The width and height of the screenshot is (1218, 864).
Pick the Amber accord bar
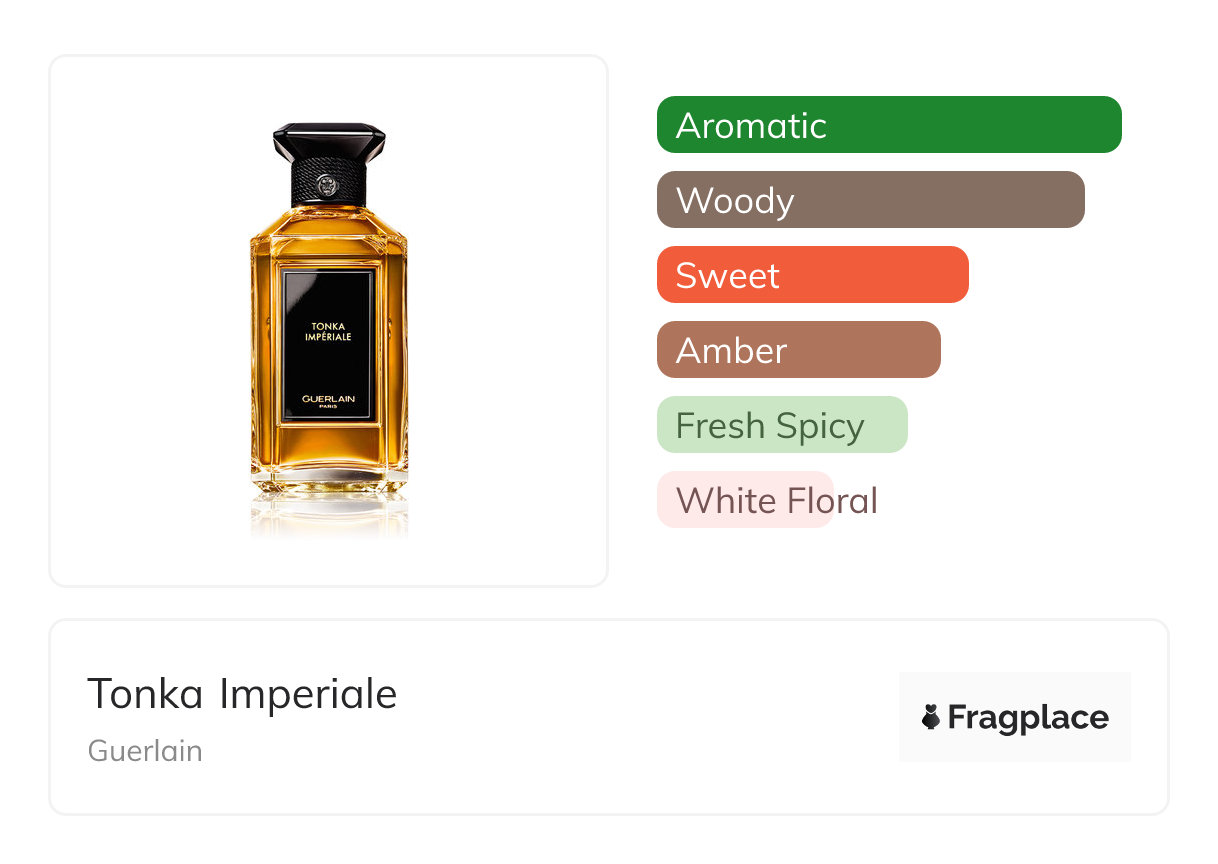[799, 350]
